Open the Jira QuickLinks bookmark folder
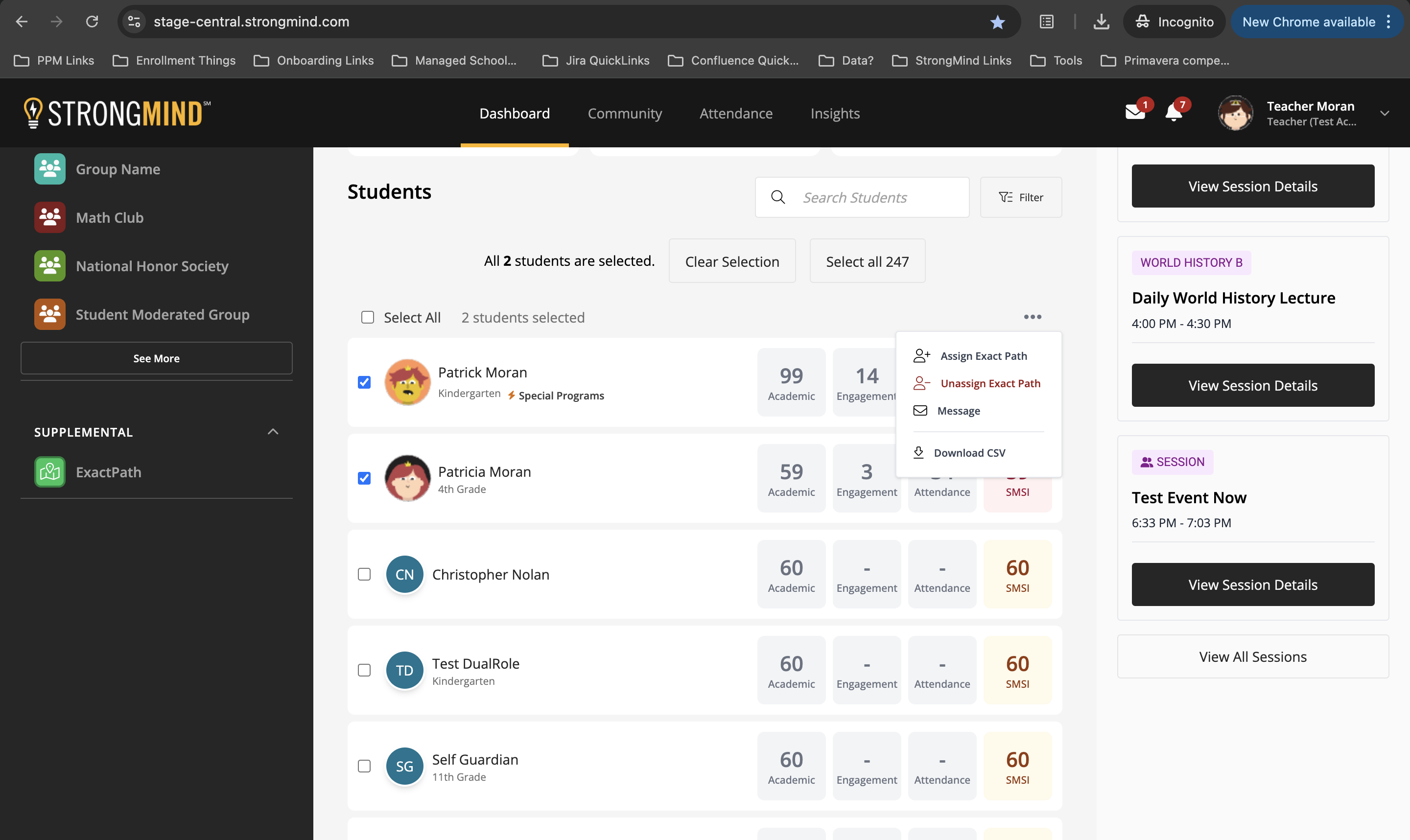This screenshot has width=1410, height=840. click(595, 60)
